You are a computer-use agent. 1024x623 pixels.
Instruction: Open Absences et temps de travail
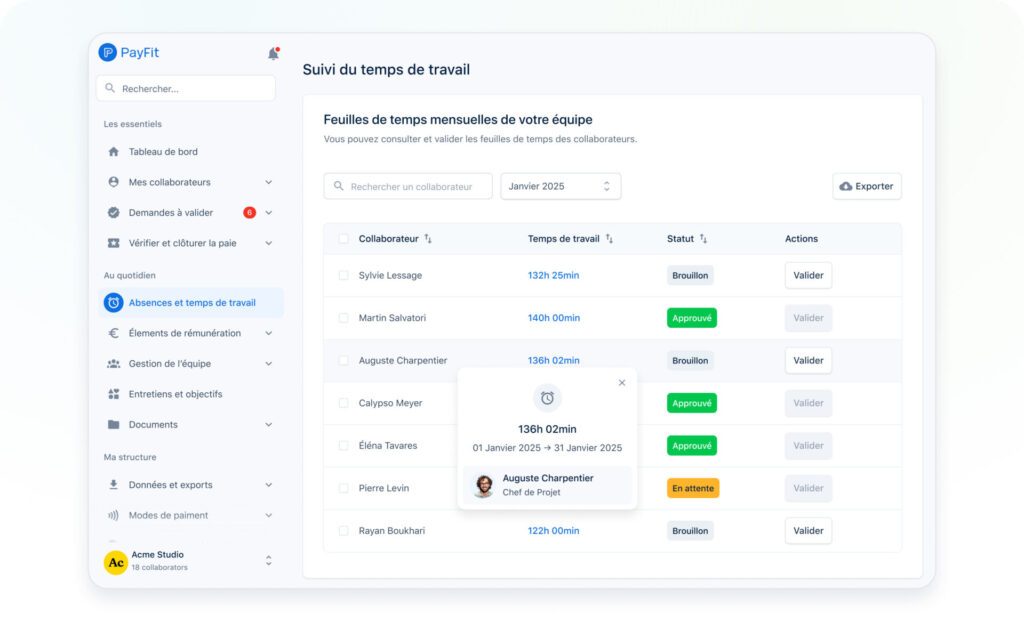tap(191, 303)
